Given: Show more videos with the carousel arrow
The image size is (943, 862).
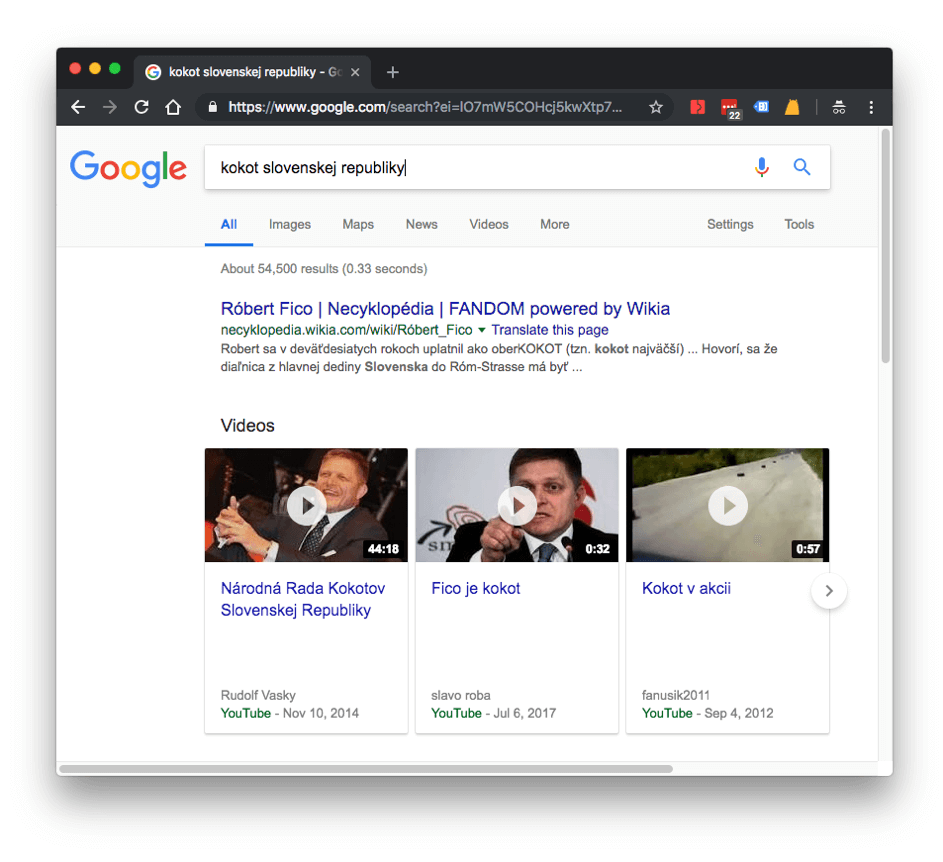Looking at the screenshot, I should coord(829,591).
